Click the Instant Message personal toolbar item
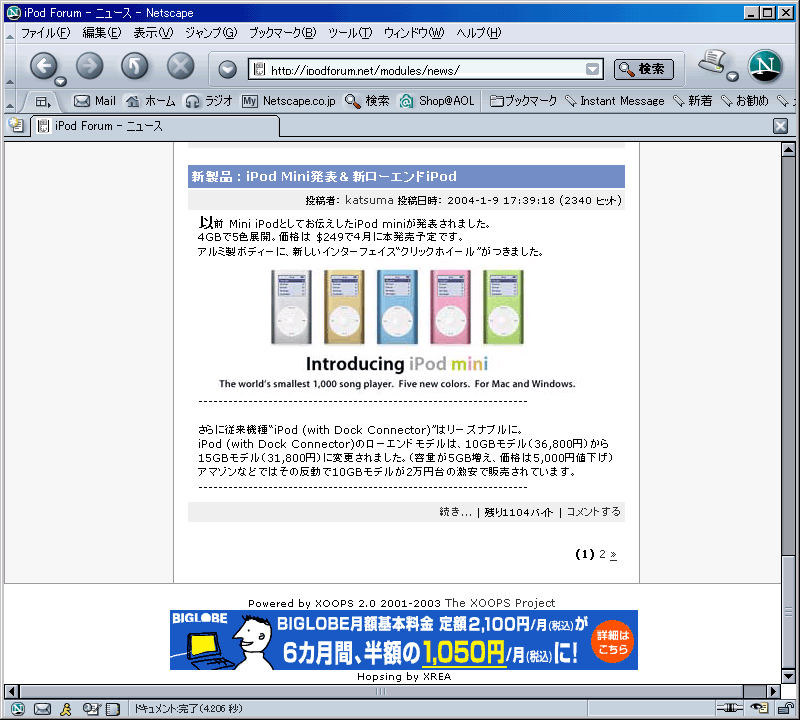Viewport: 800px width, 720px height. coord(614,101)
